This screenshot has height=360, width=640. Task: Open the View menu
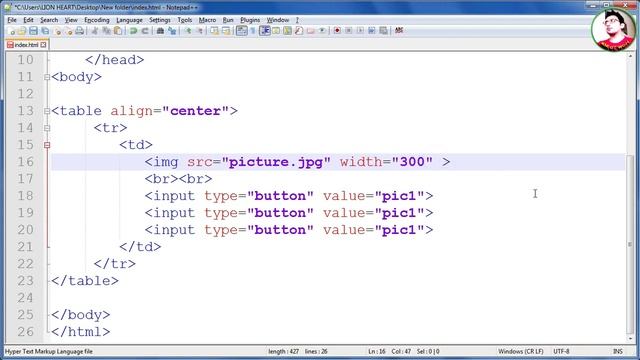pyautogui.click(x=71, y=20)
